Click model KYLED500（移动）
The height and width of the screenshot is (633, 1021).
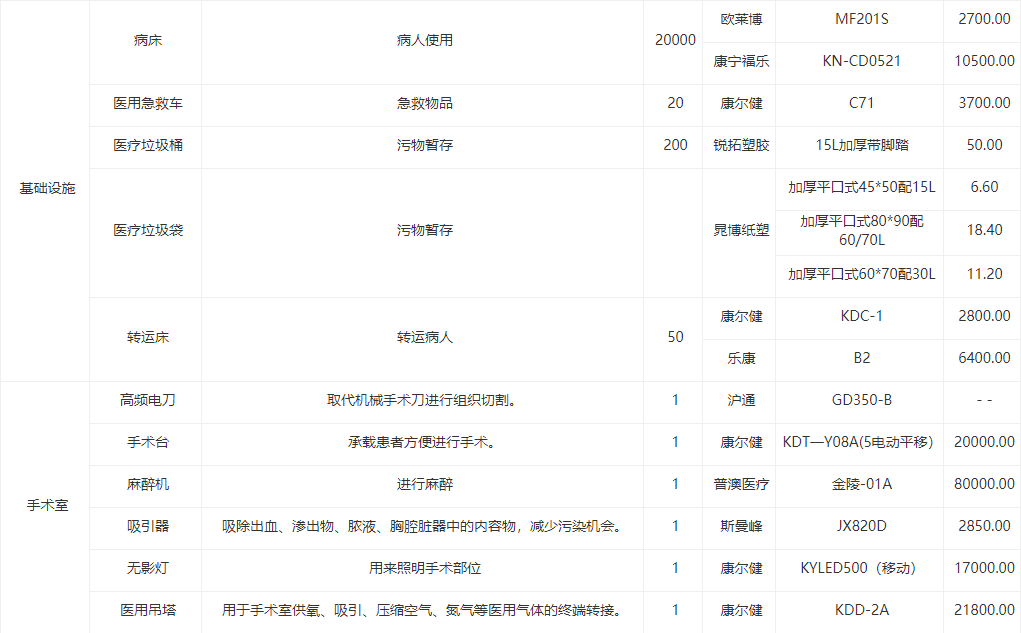click(858, 569)
